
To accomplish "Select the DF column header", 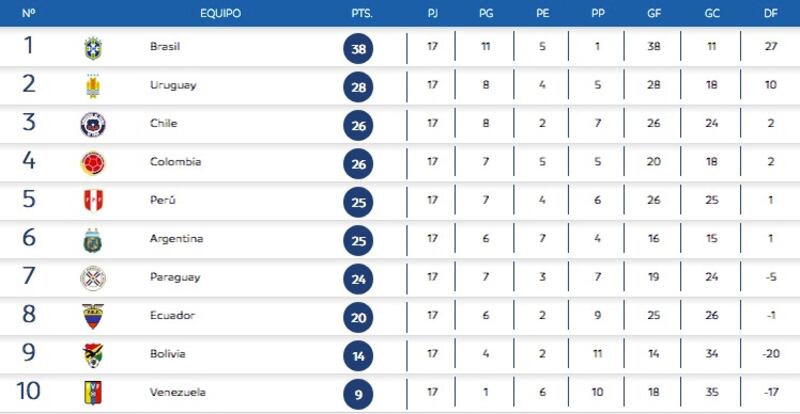I will click(x=770, y=14).
